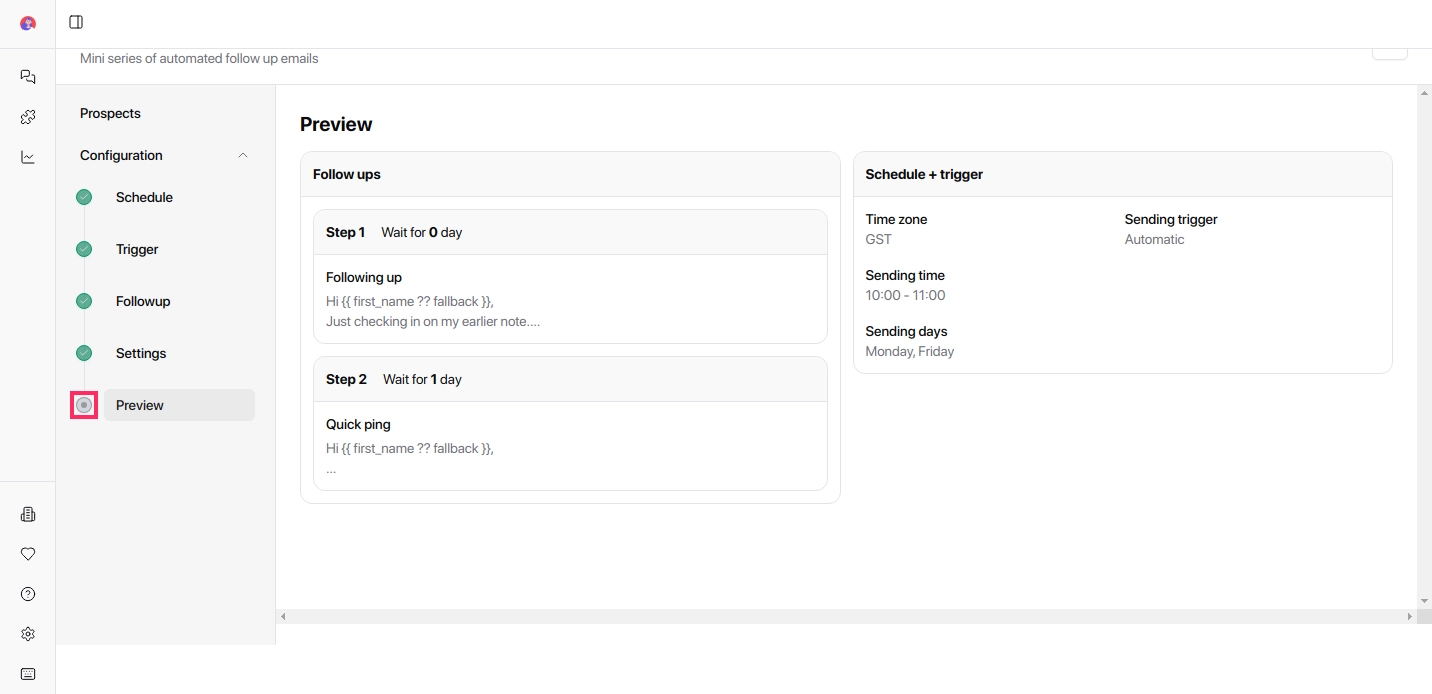Select the Preview step radio indicator
This screenshot has height=694, width=1432.
click(x=84, y=405)
